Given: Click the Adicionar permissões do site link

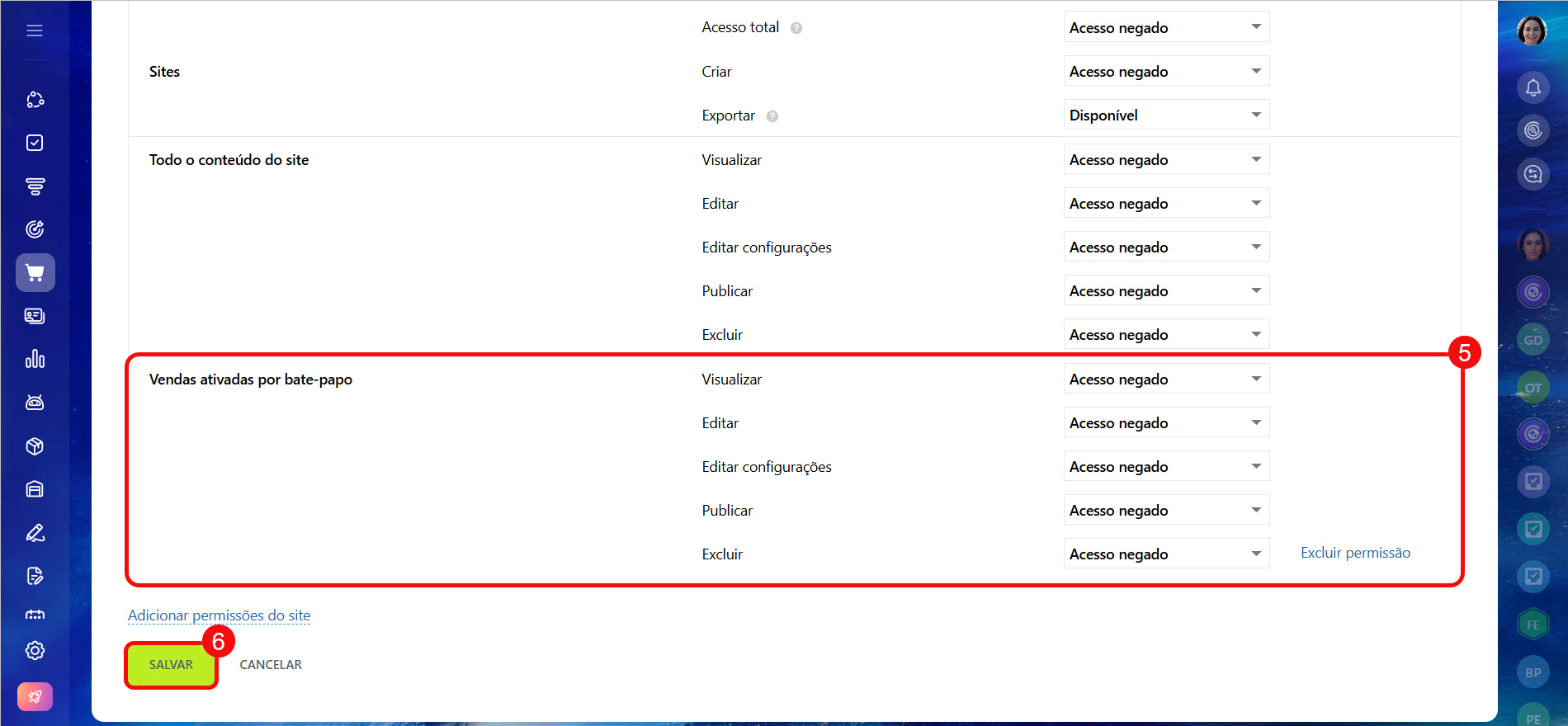Looking at the screenshot, I should [x=219, y=615].
